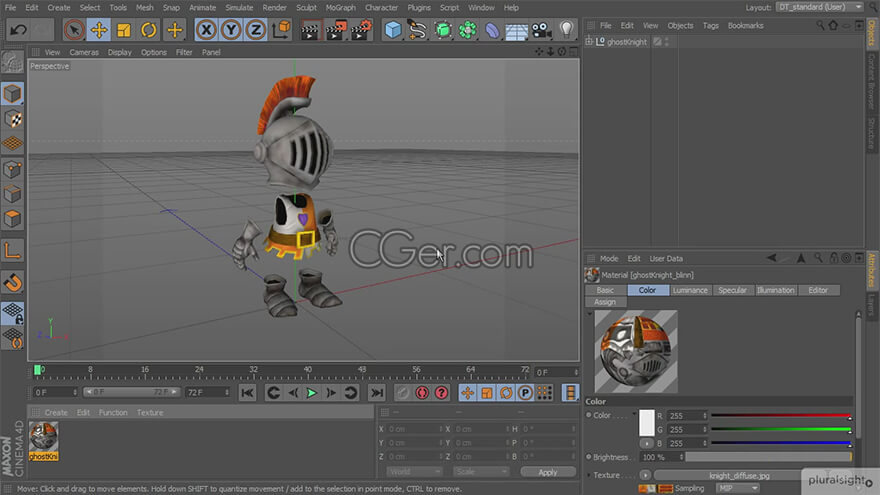
Task: Toggle the magnet Snap icon
Action: [12, 282]
